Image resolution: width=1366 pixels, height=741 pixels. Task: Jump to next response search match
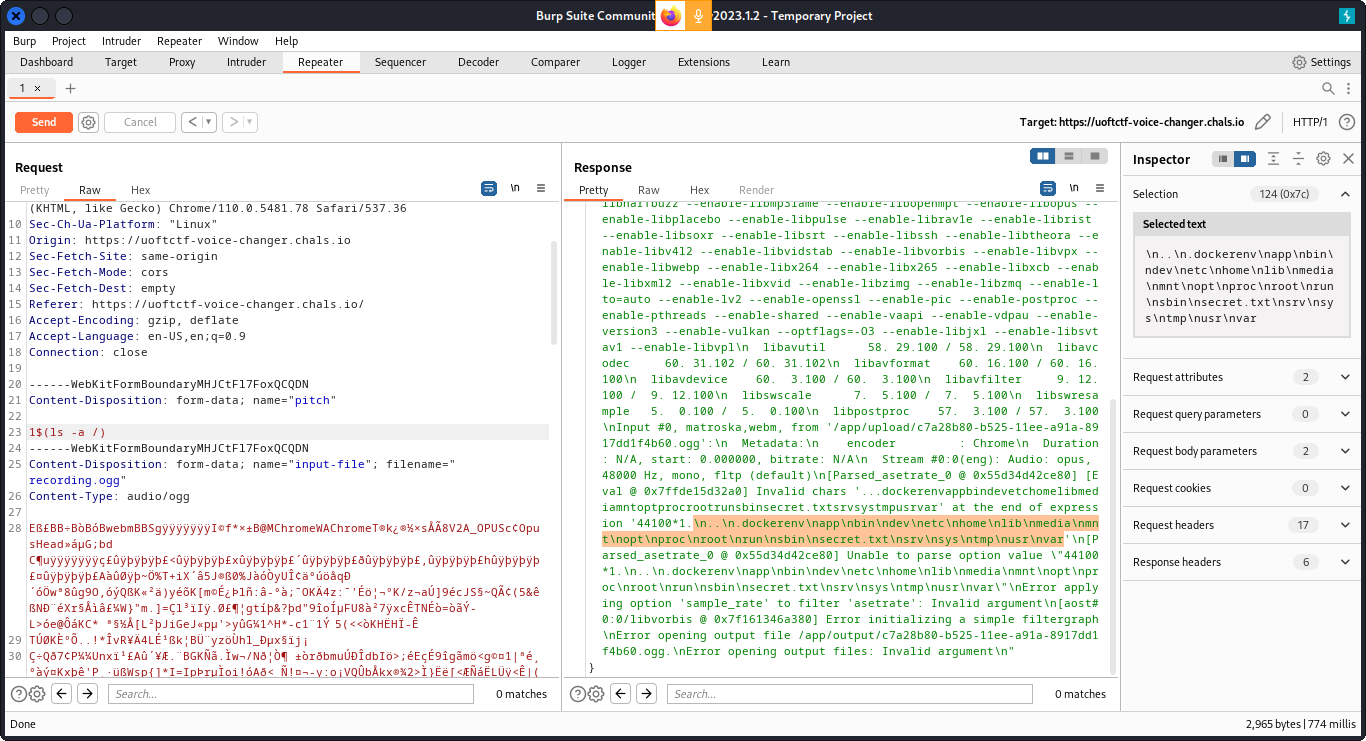pyautogui.click(x=647, y=694)
